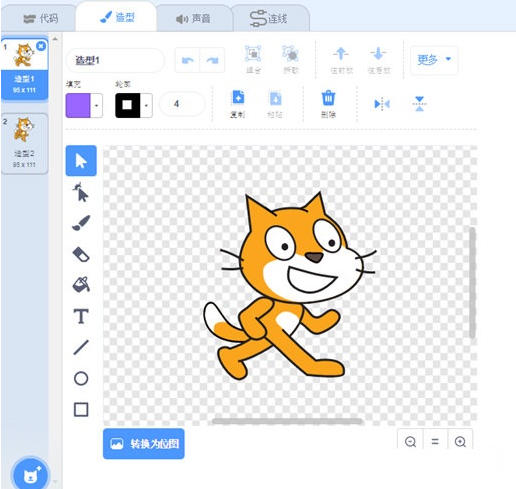Click the Choose a Costume cat button

tap(31, 475)
